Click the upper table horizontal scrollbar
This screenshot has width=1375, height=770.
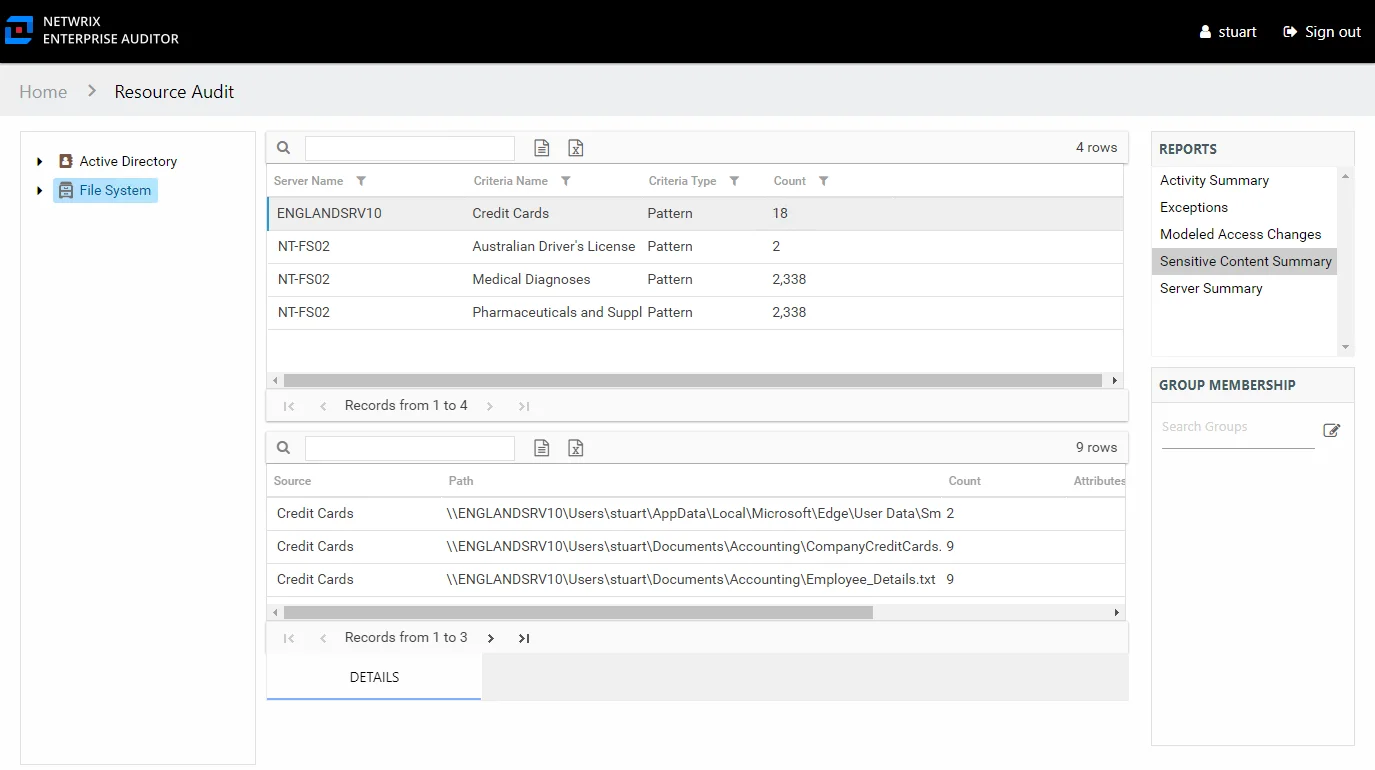coord(692,381)
